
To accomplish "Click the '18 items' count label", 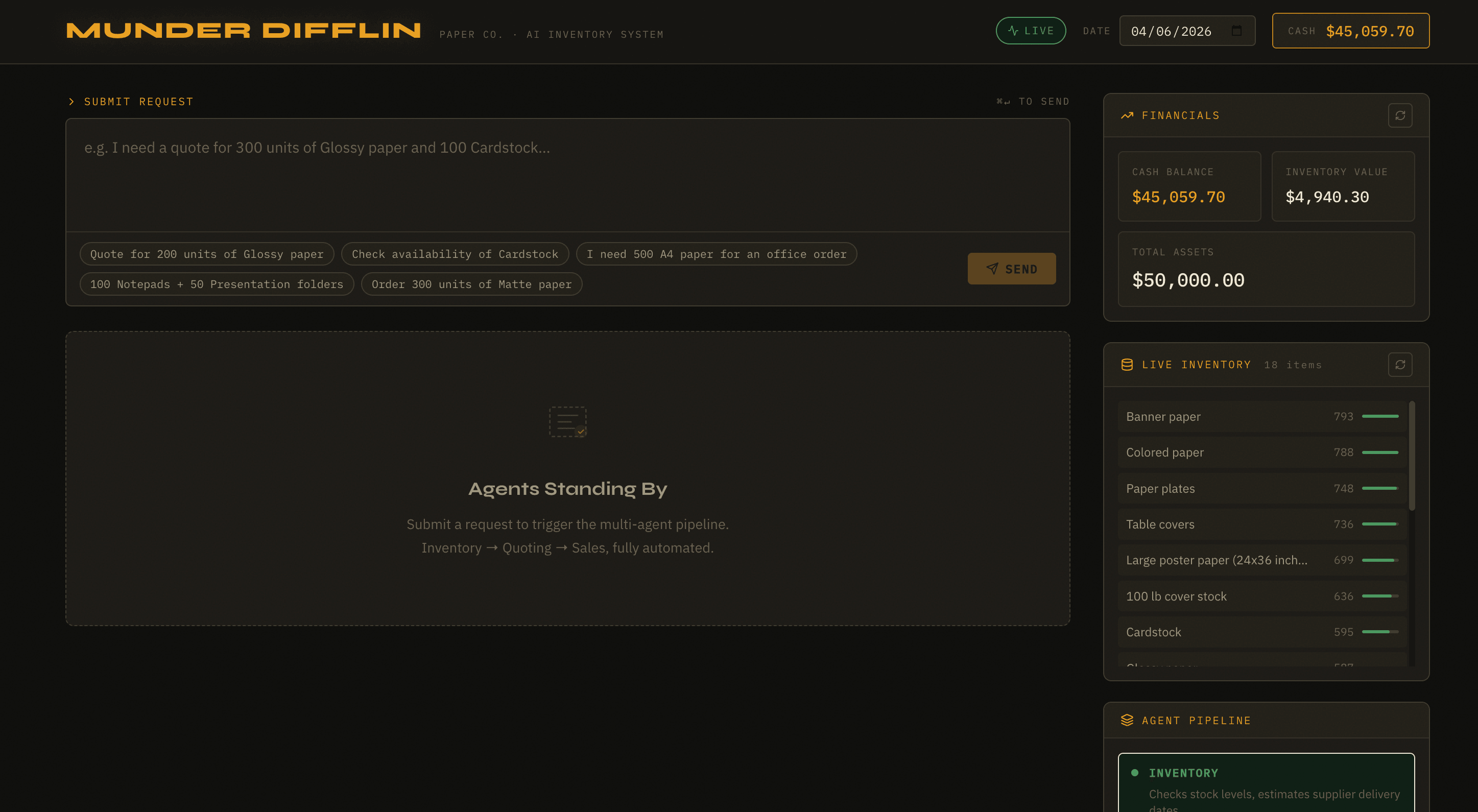I will click(x=1293, y=365).
